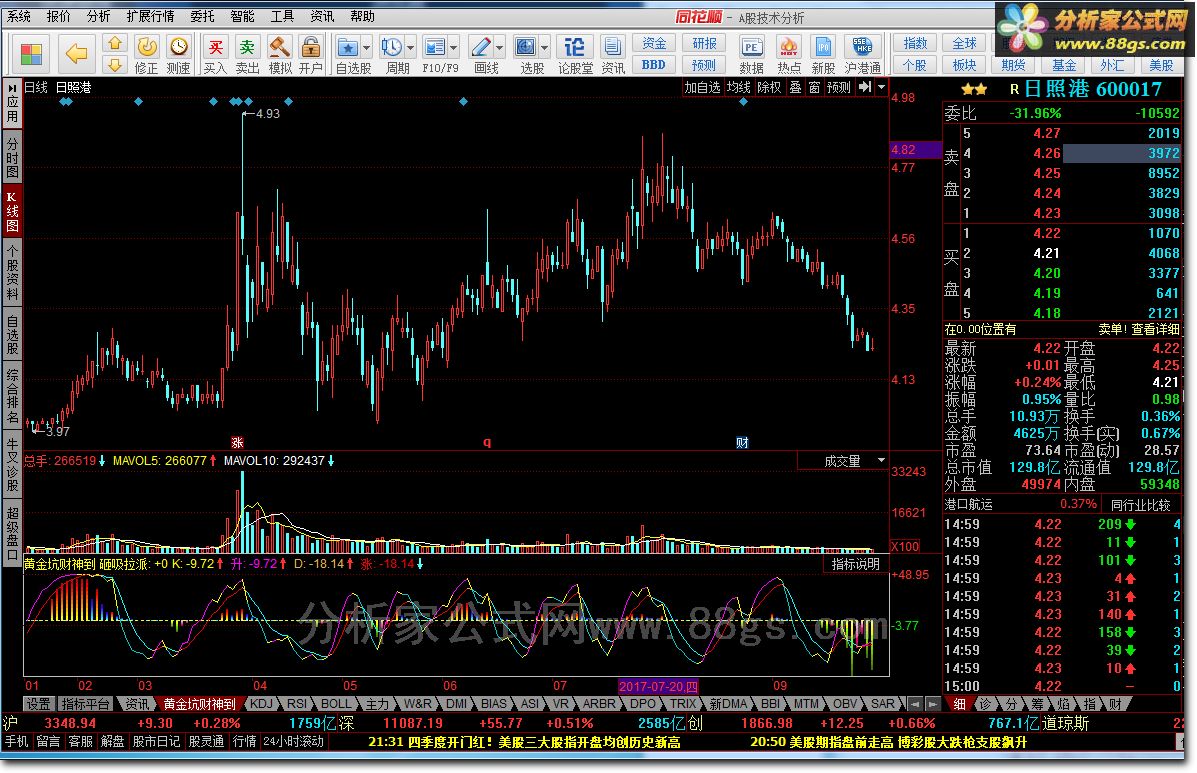
Task: Toggle 除权 ex-rights adjustment
Action: pos(770,88)
